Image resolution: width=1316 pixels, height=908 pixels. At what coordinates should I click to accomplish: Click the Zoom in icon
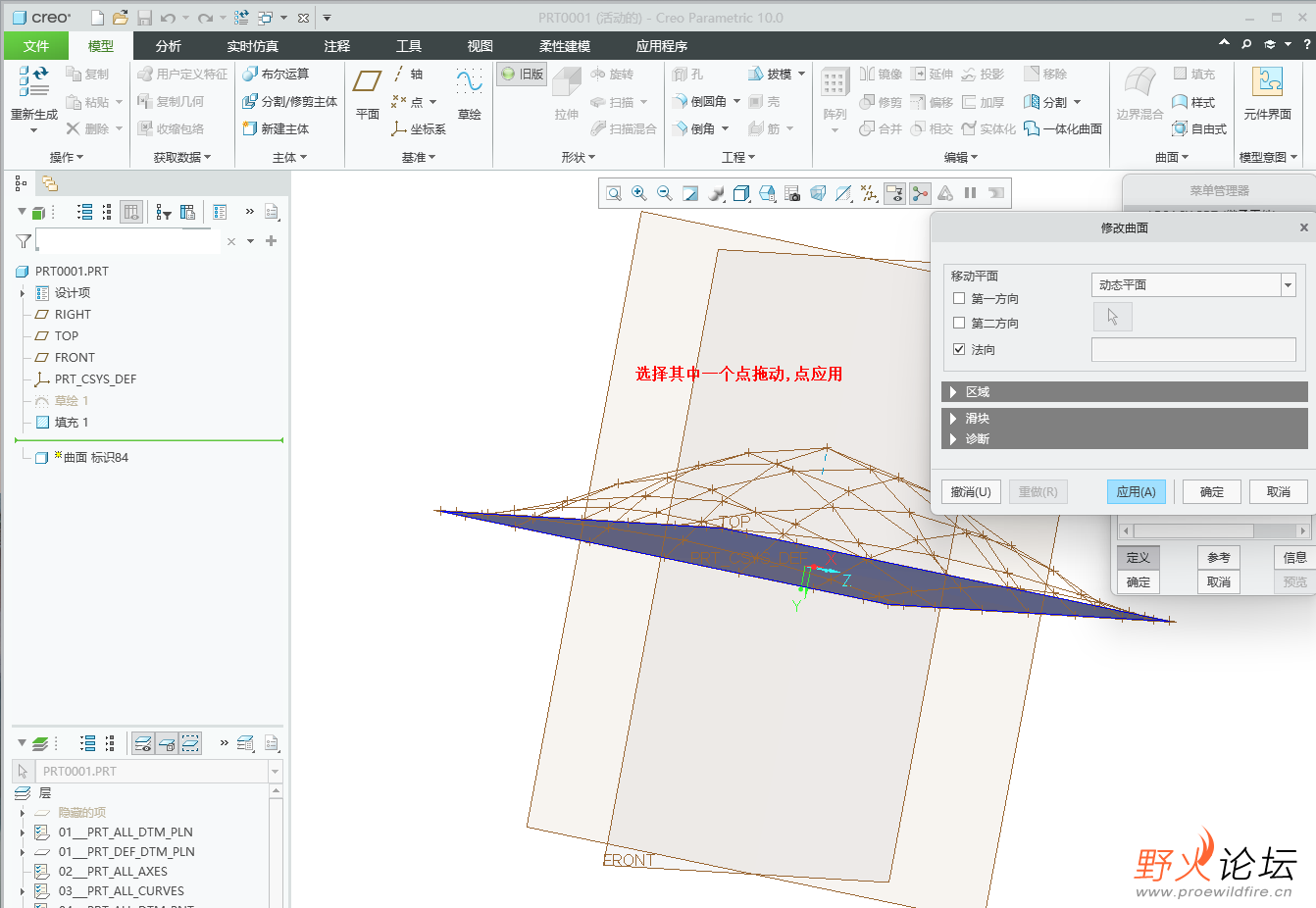coord(639,193)
